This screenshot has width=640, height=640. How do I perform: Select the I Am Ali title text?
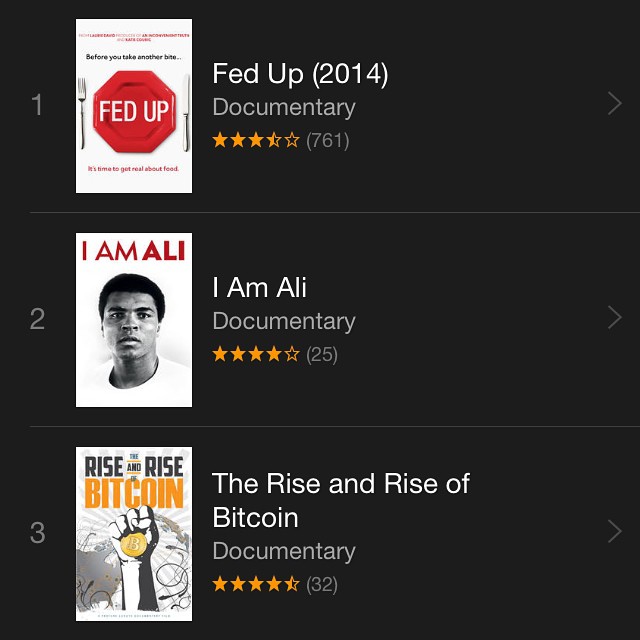tap(259, 287)
